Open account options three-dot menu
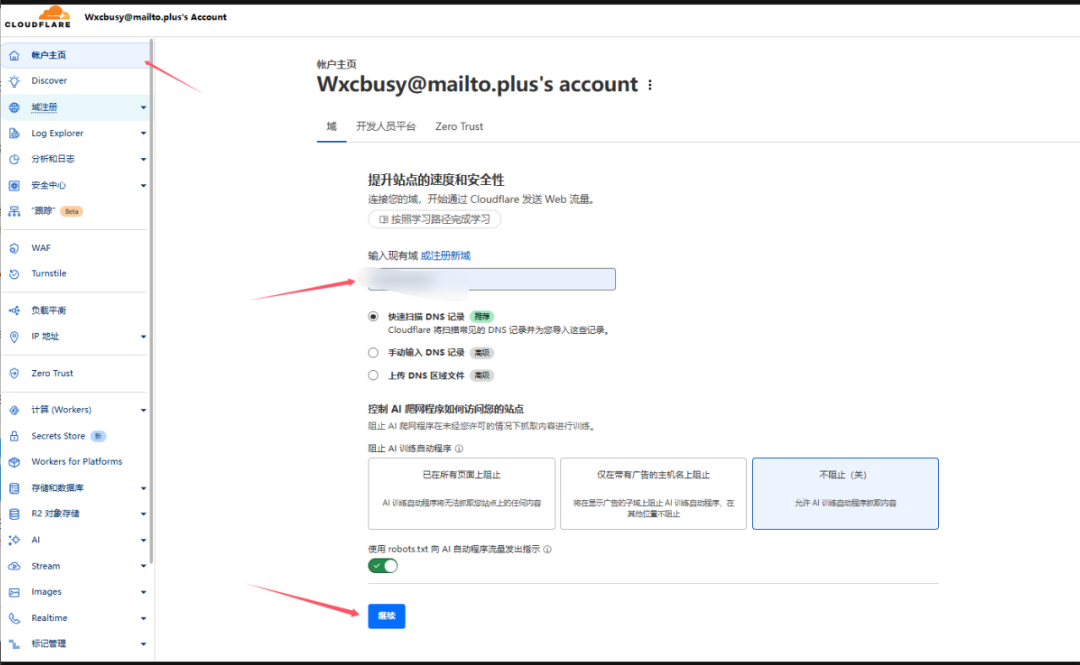Viewport: 1080px width, 665px height. pos(650,85)
